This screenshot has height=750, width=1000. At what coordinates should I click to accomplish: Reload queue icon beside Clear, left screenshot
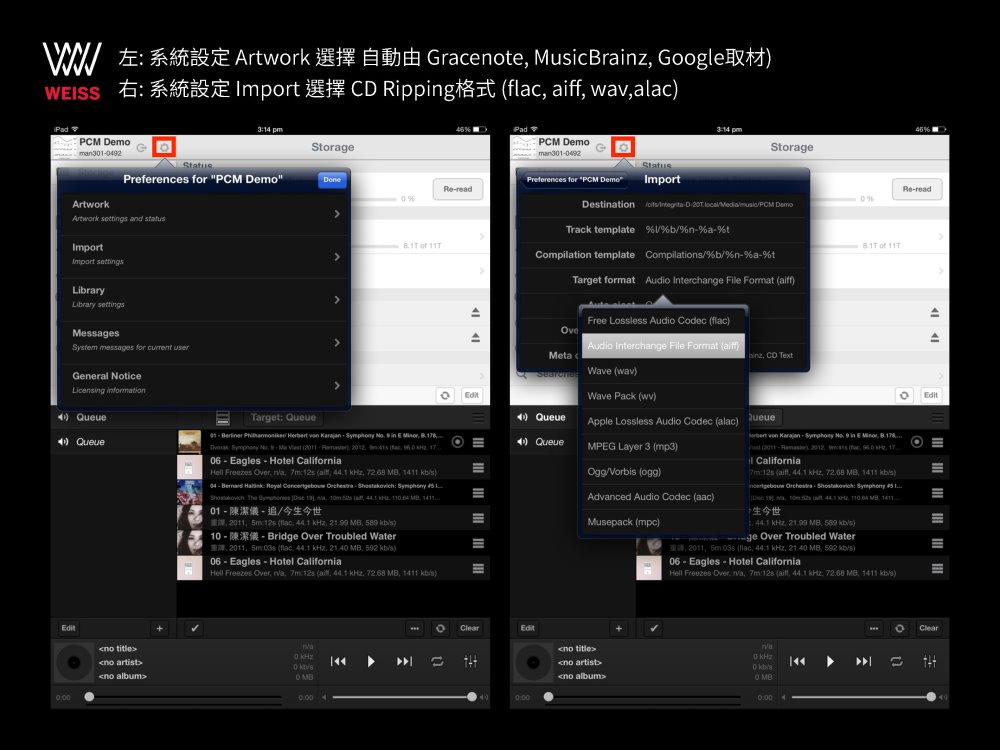pos(440,628)
